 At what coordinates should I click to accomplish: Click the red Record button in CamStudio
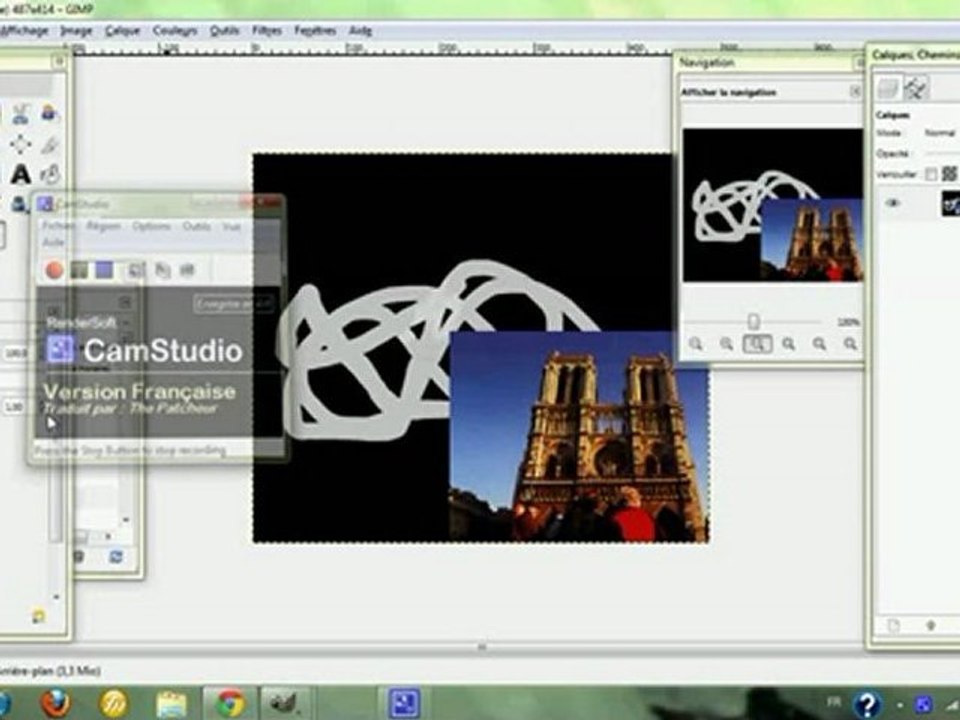[54, 270]
